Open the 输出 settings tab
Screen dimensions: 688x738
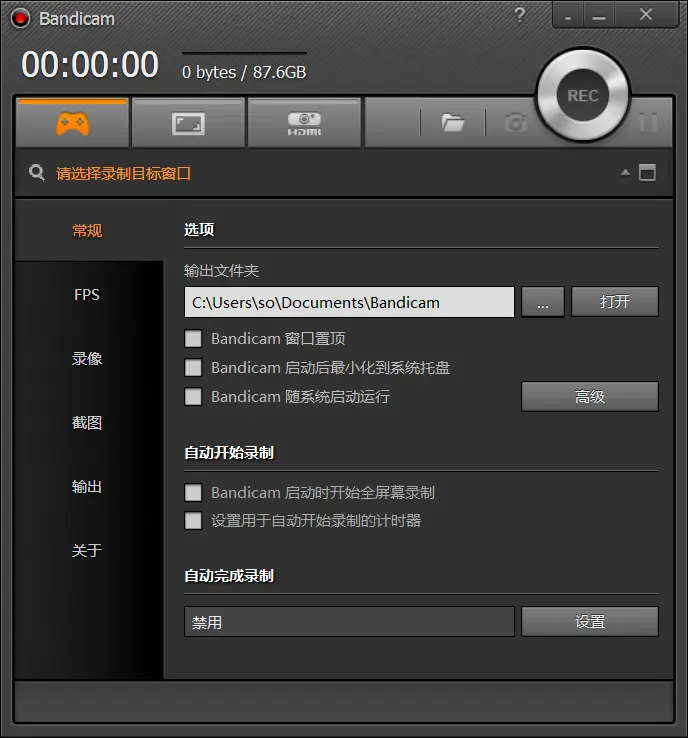point(87,487)
